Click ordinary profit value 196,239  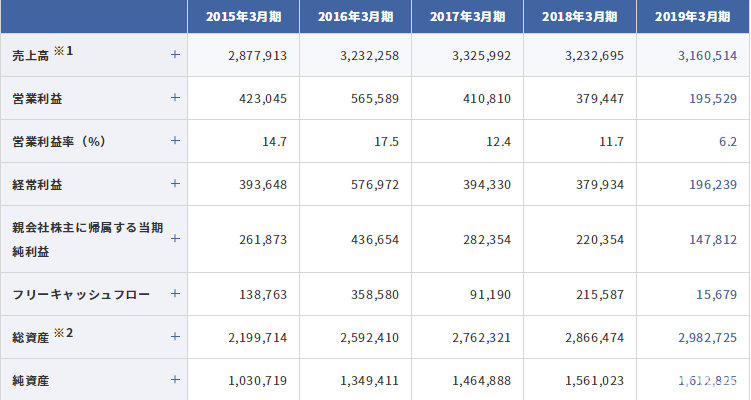[x=713, y=185]
